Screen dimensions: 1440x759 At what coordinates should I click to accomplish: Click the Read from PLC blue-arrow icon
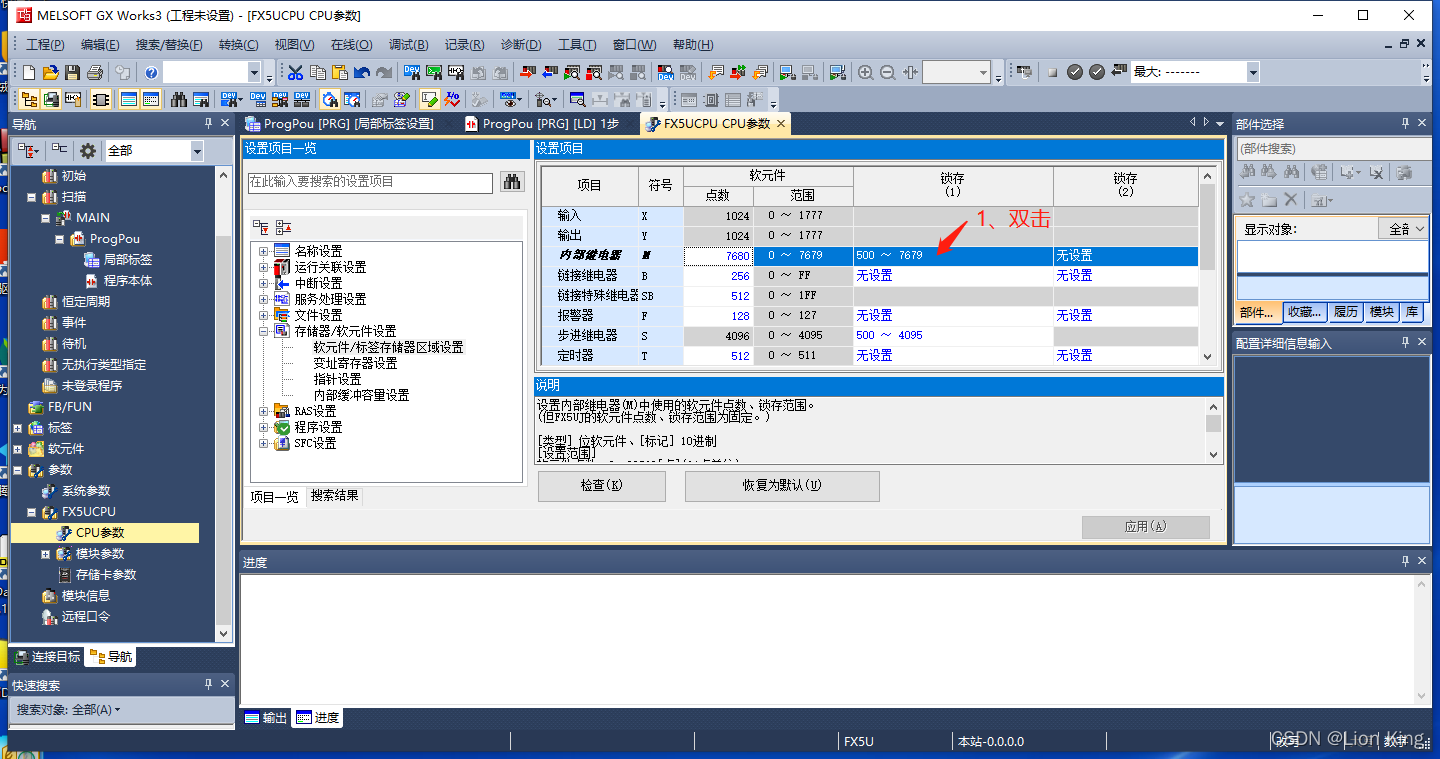(x=550, y=72)
